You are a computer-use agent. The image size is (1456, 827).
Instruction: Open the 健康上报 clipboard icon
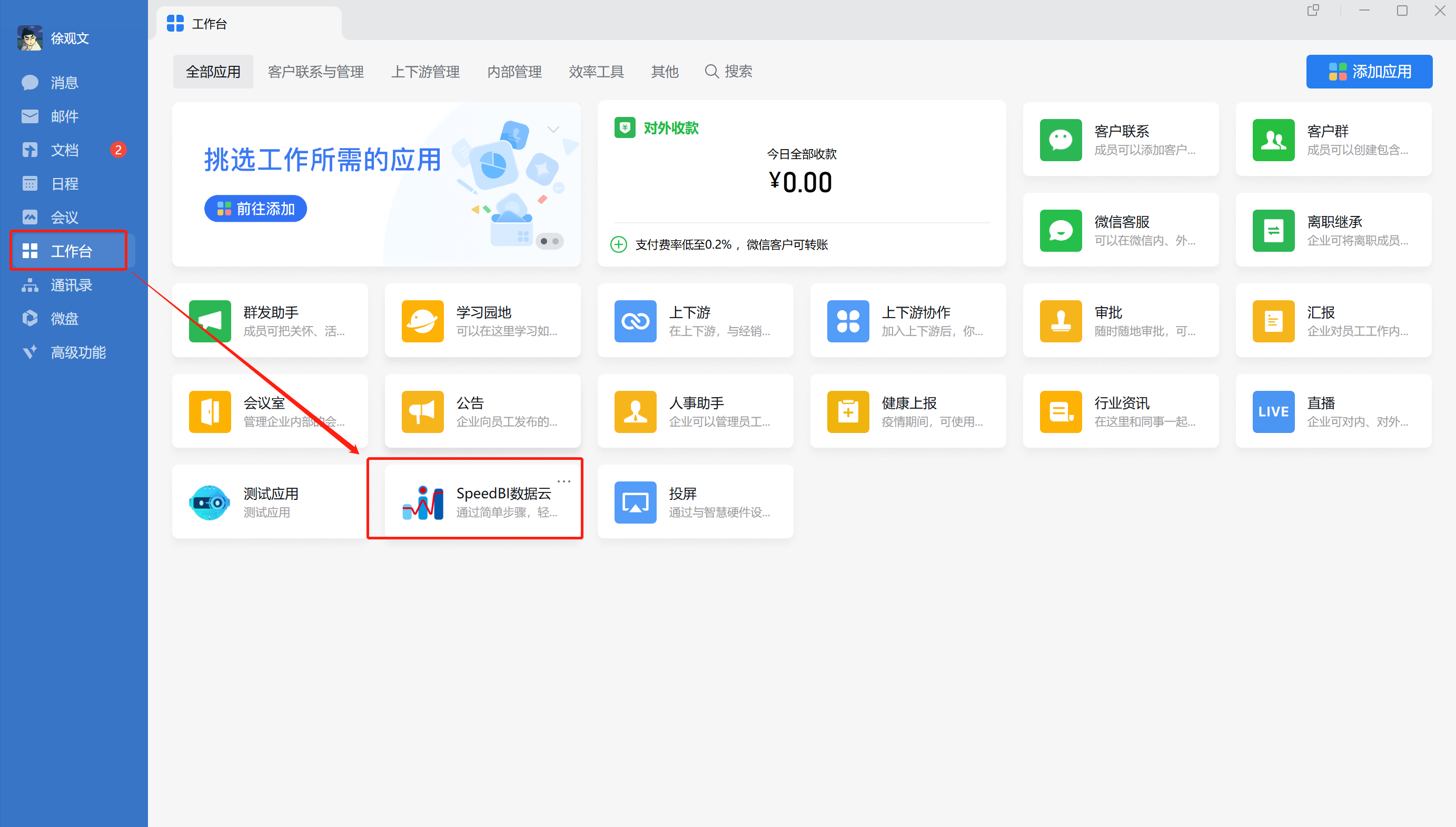tap(848, 412)
